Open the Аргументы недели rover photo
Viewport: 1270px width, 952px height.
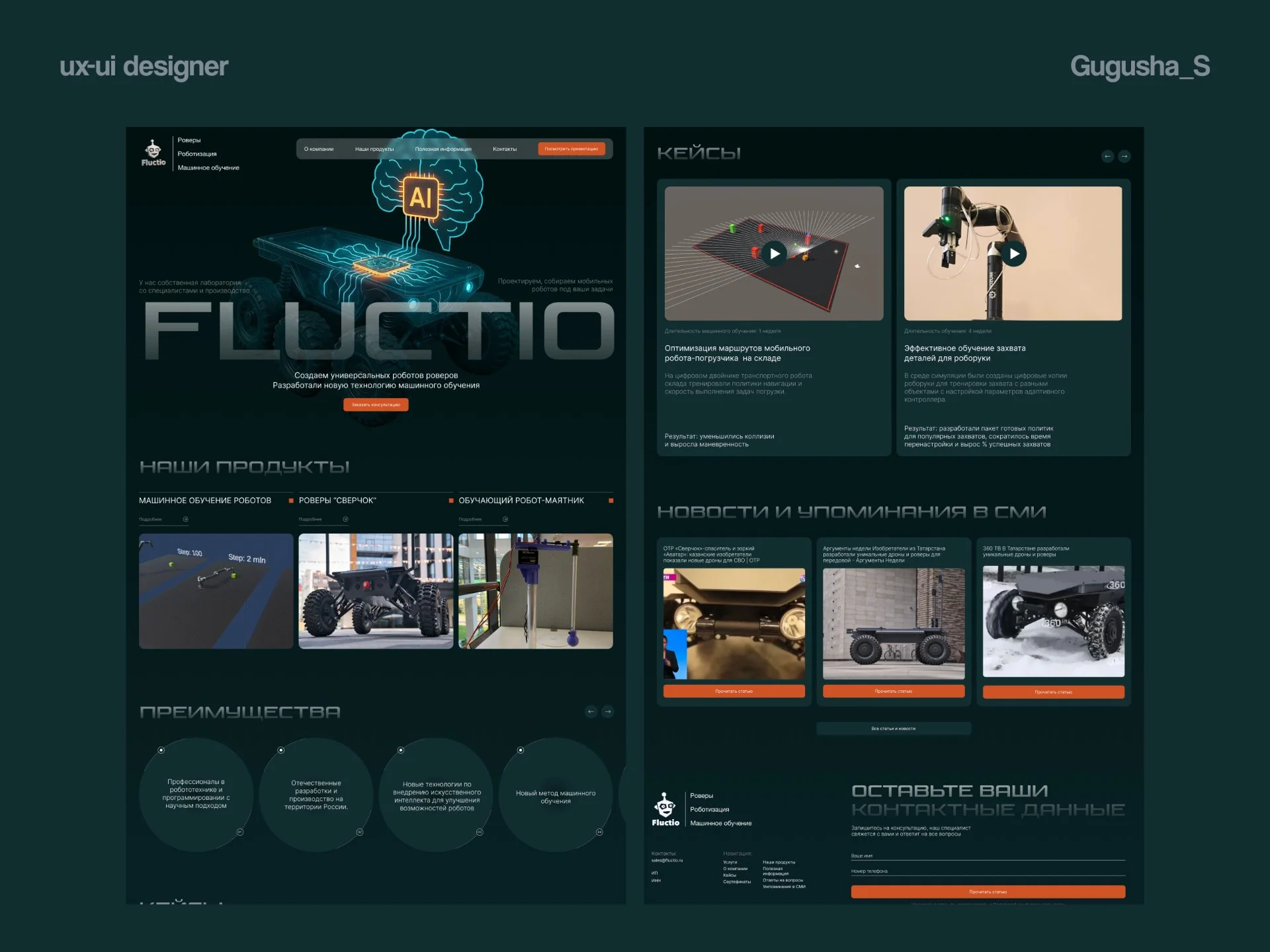point(894,623)
